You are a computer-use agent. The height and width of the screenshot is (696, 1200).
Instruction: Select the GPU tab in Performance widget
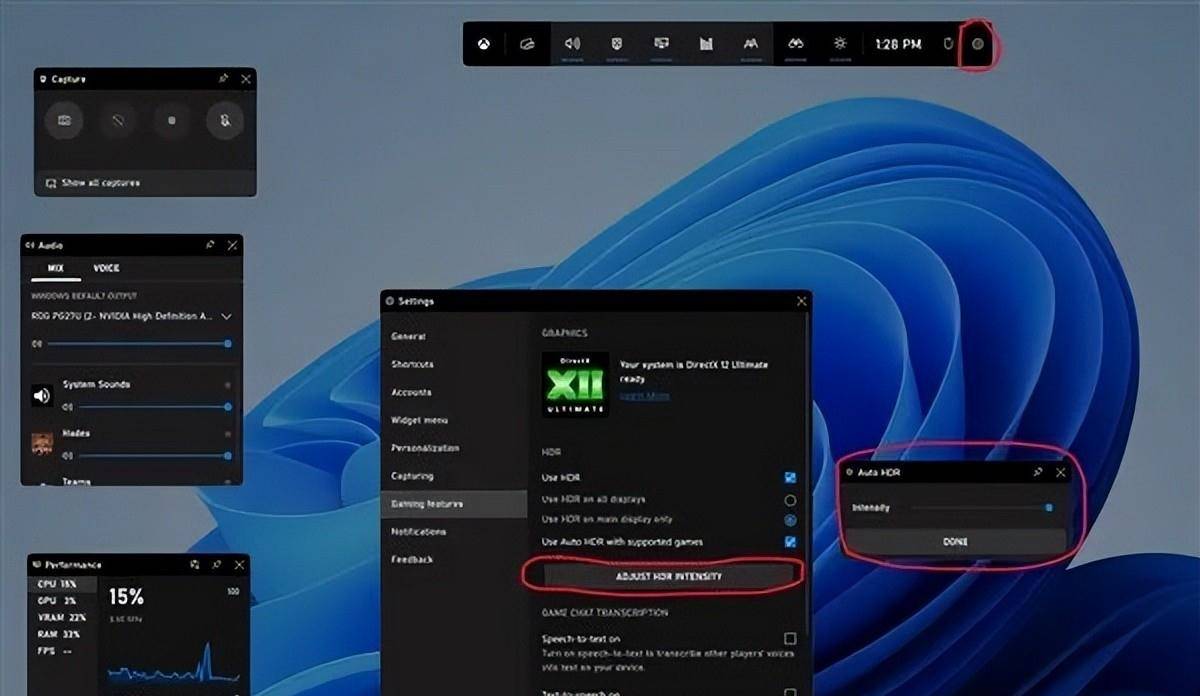pos(63,601)
